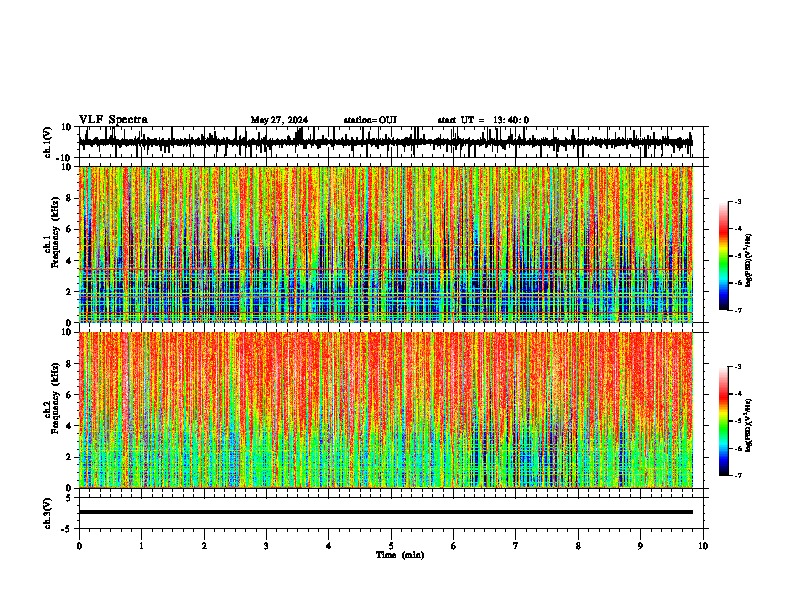Click the ch.1(V) waveform trace panel
792x612 pixels.
(x=390, y=142)
